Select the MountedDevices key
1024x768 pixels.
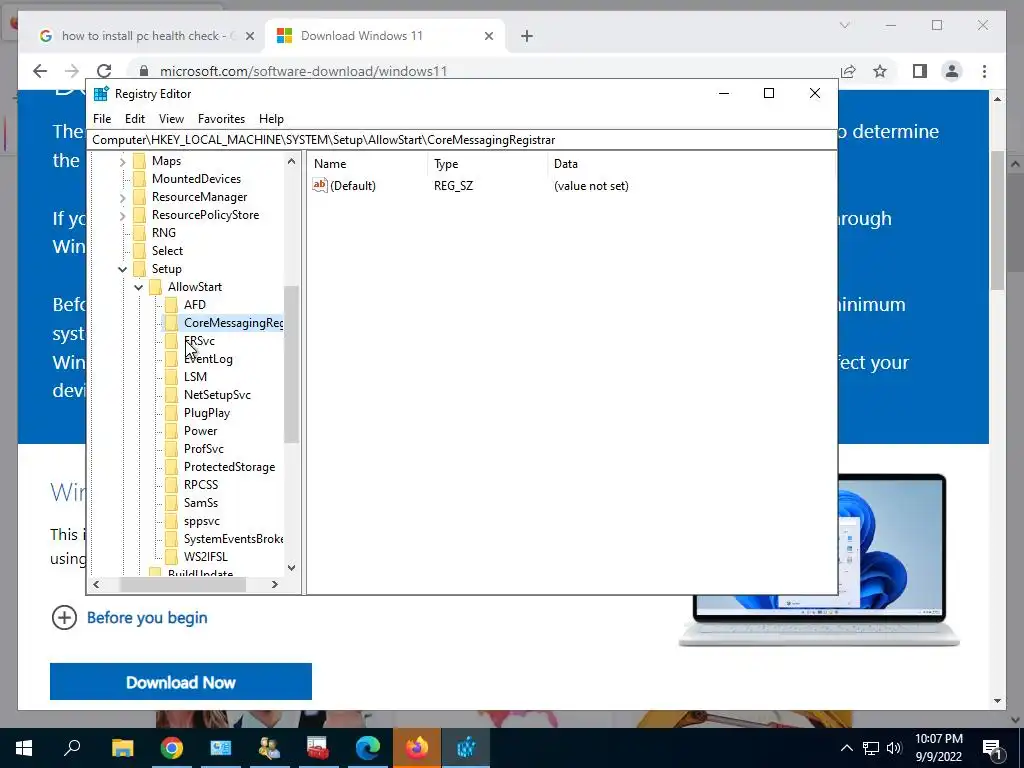pyautogui.click(x=196, y=179)
